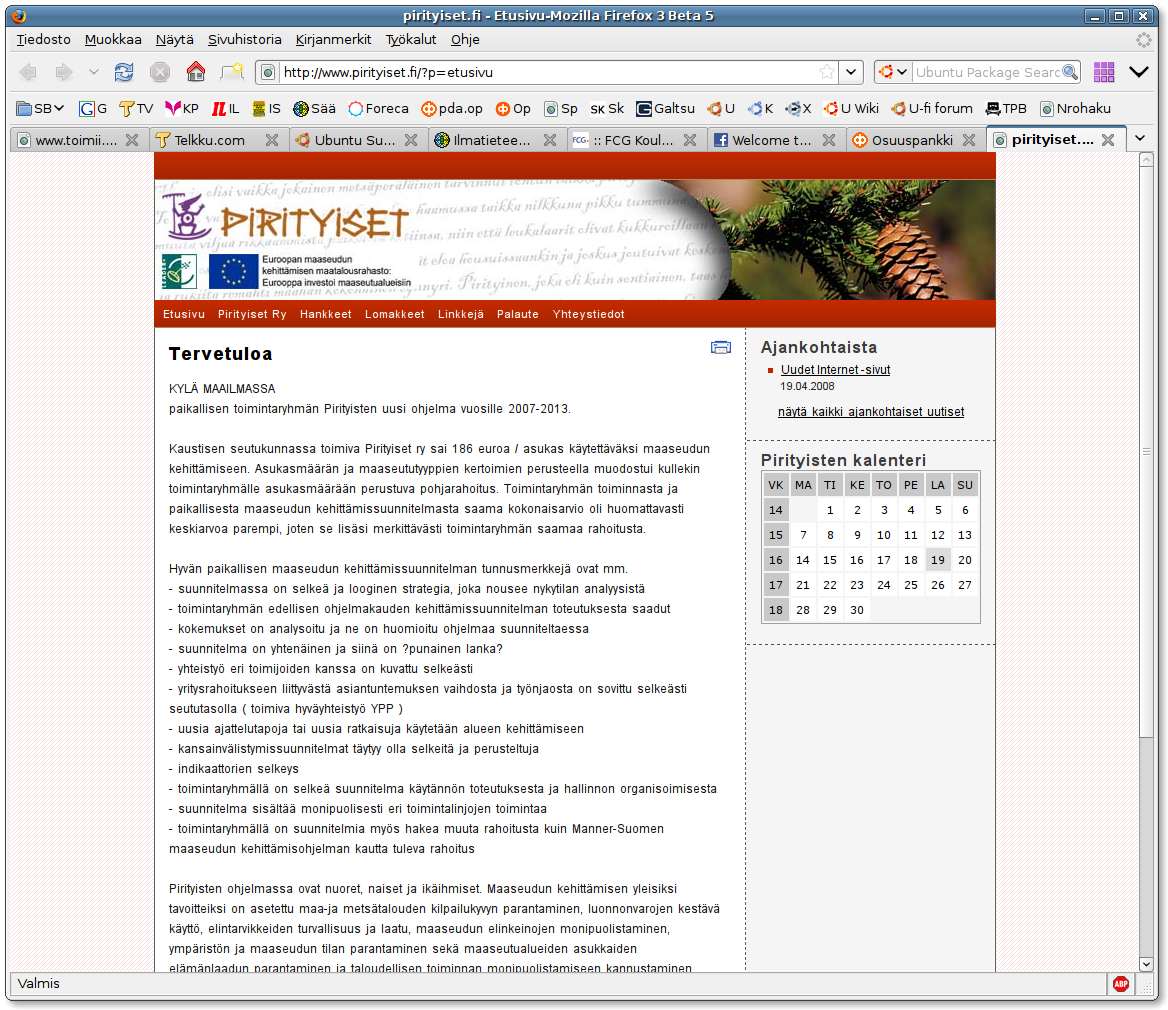Click the Palaute navigation link
Viewport: 1168px width, 1010px height.
[x=518, y=314]
